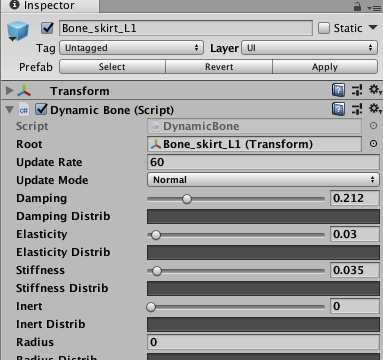Click the Inspector lock icon
This screenshot has width=383, height=360.
[357, 7]
